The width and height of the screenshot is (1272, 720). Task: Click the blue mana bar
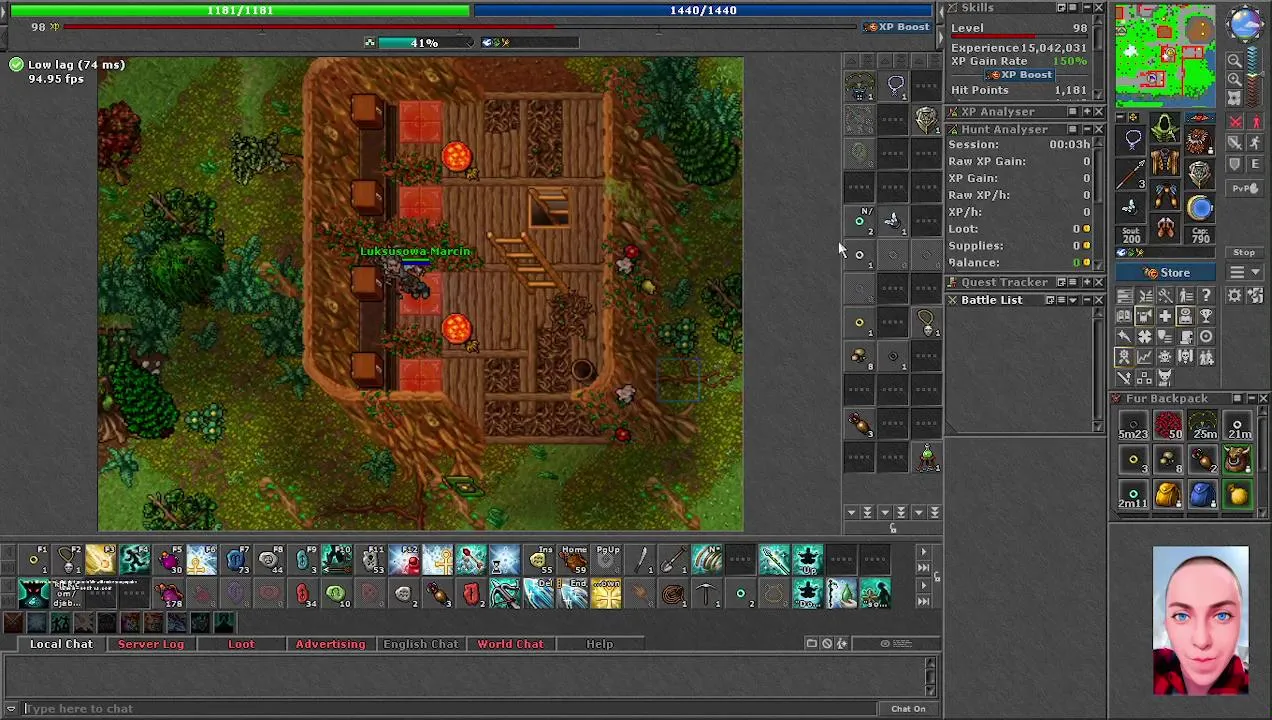703,10
